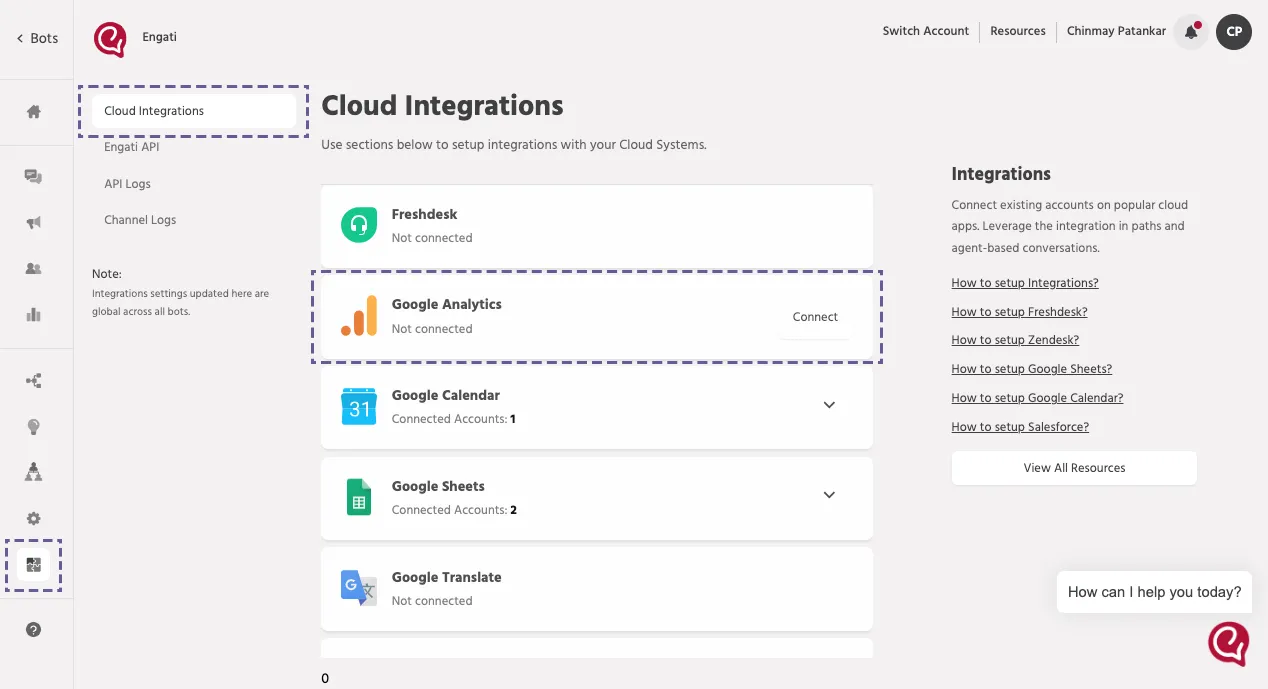Image resolution: width=1268 pixels, height=689 pixels.
Task: Go back to Bots
Action: pos(37,38)
